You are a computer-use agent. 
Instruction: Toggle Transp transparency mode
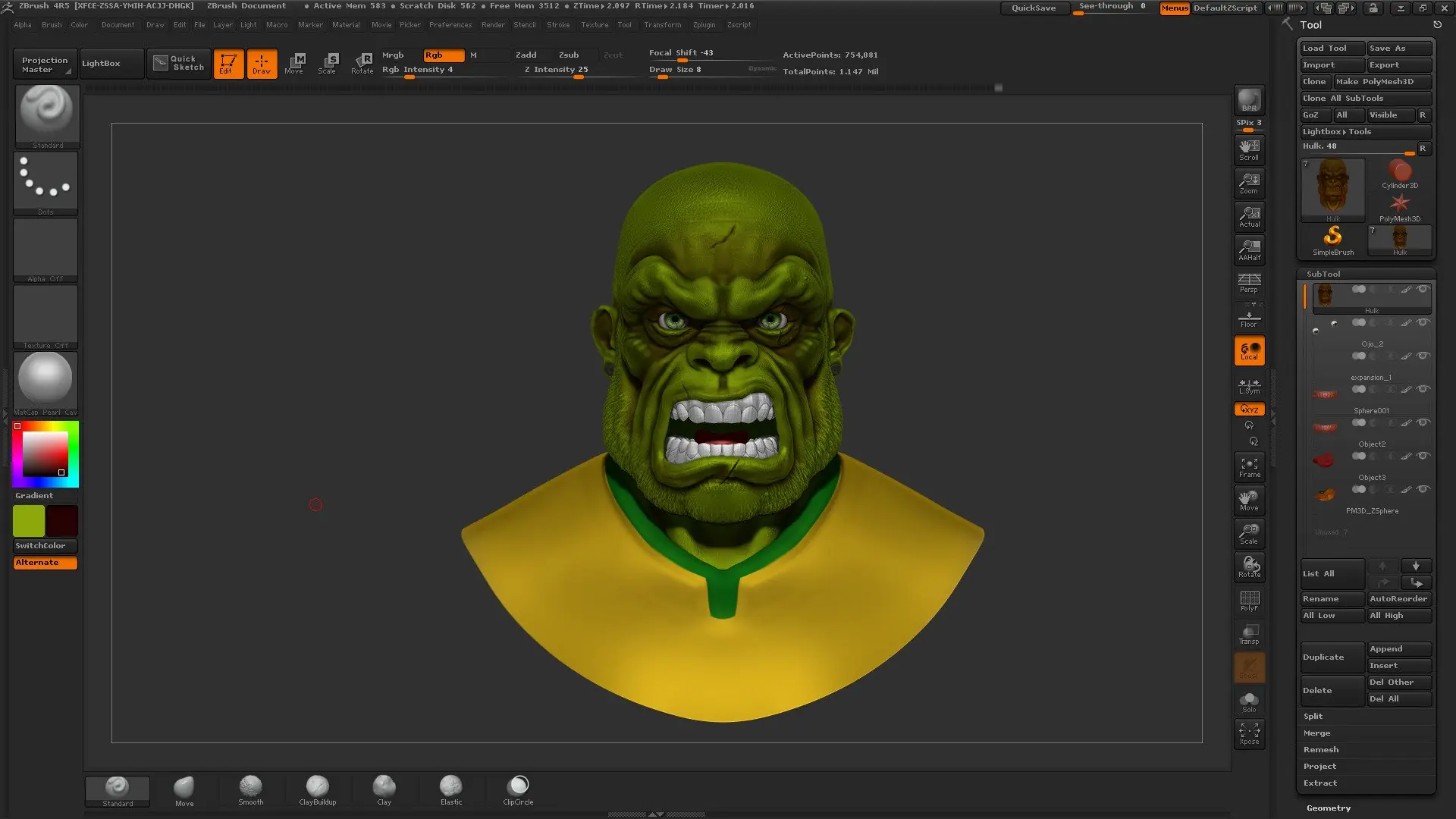[x=1249, y=635]
